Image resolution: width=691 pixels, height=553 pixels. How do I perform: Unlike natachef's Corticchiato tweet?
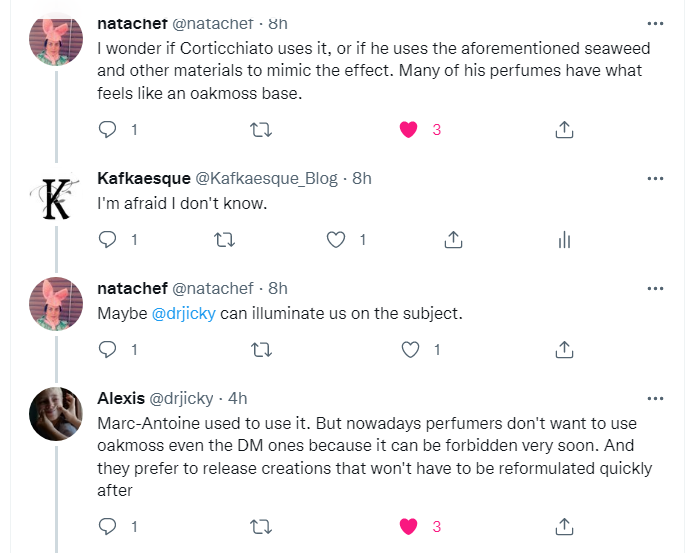(408, 129)
